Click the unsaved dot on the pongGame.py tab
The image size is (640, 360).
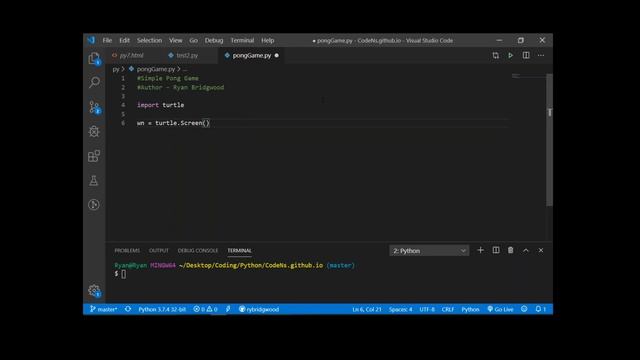277,55
